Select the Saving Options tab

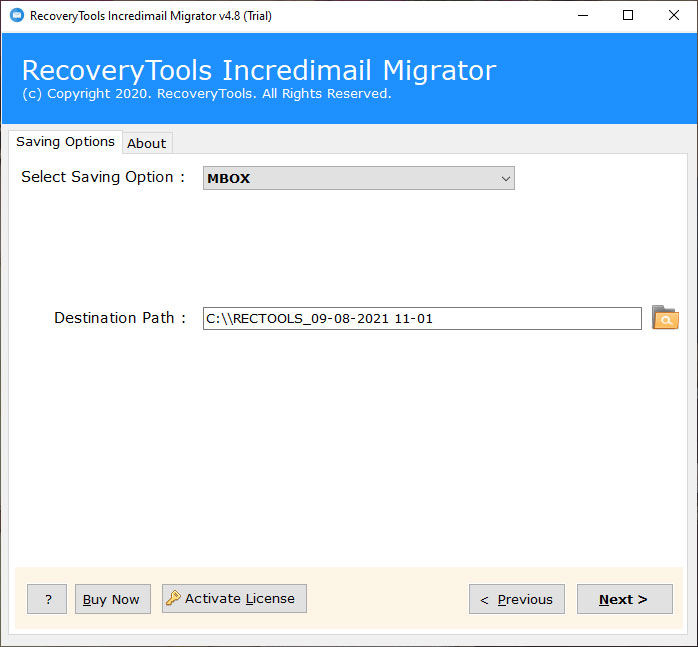pos(65,142)
